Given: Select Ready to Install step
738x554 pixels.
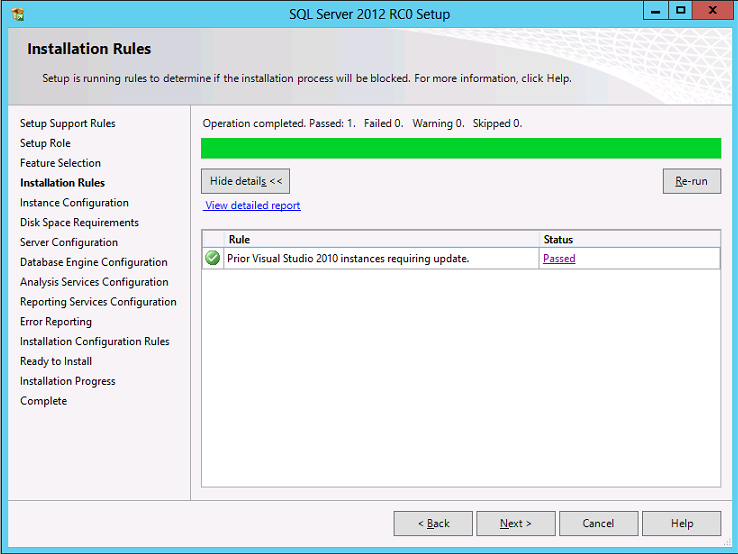Looking at the screenshot, I should tap(56, 361).
